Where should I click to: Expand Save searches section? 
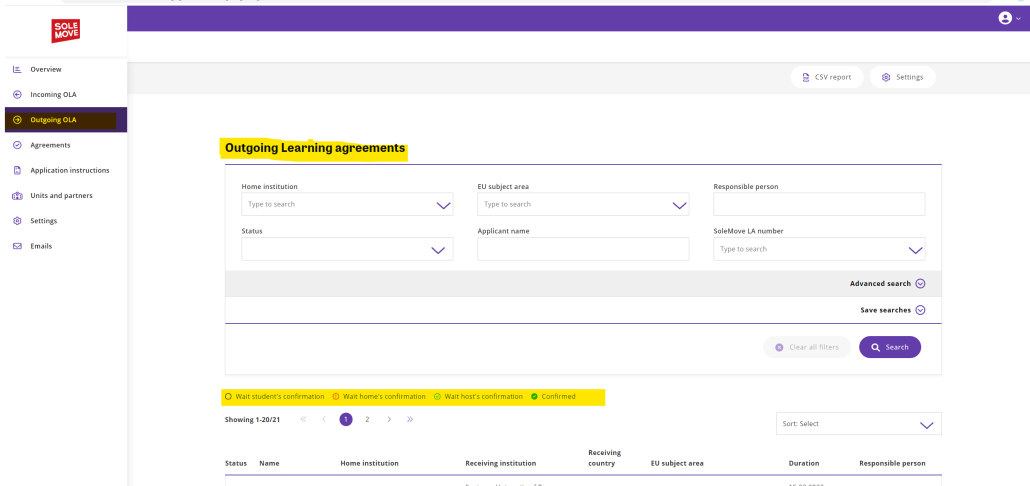click(892, 310)
